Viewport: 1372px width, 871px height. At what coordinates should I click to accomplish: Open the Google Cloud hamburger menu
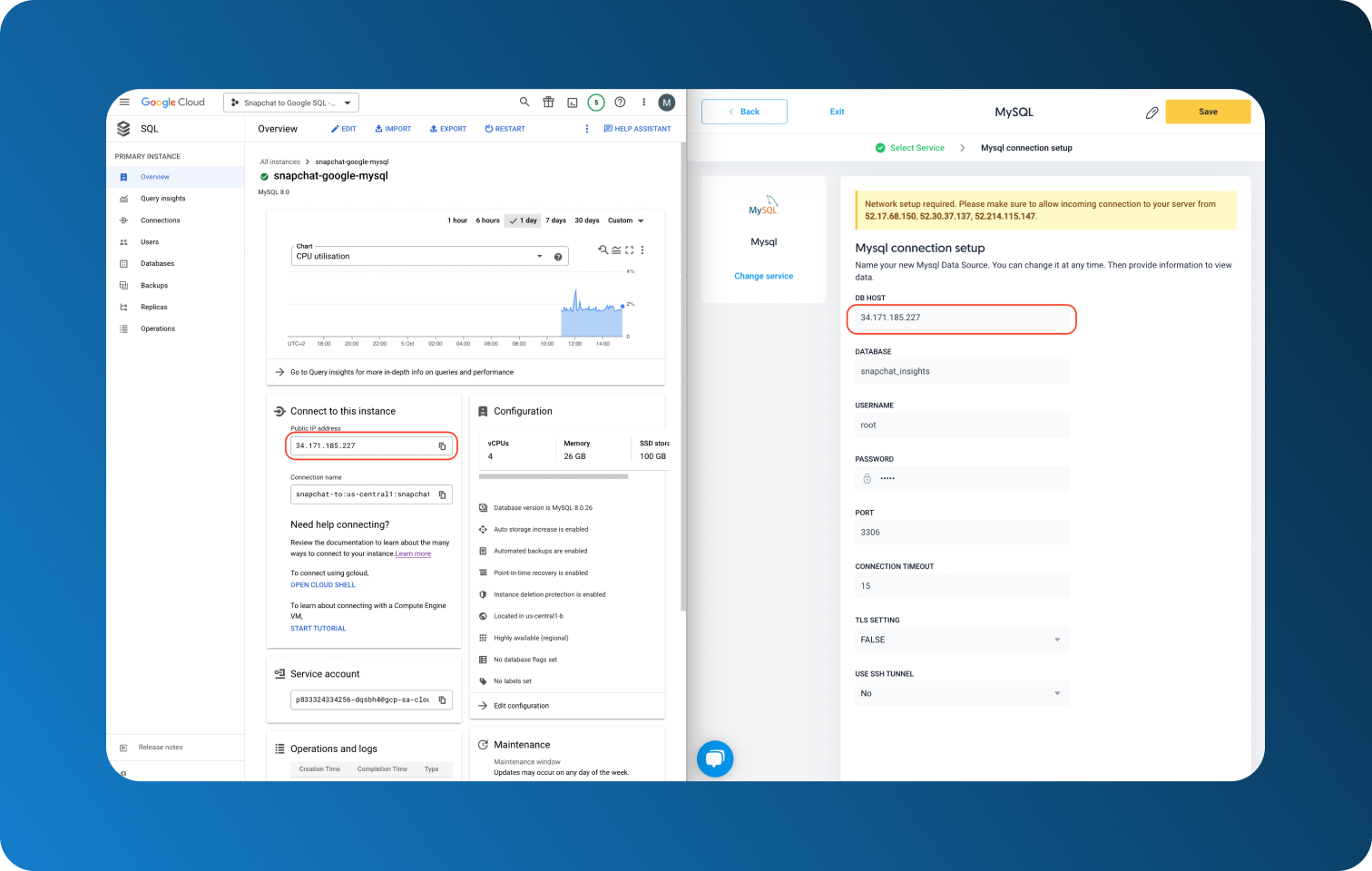pyautogui.click(x=124, y=102)
